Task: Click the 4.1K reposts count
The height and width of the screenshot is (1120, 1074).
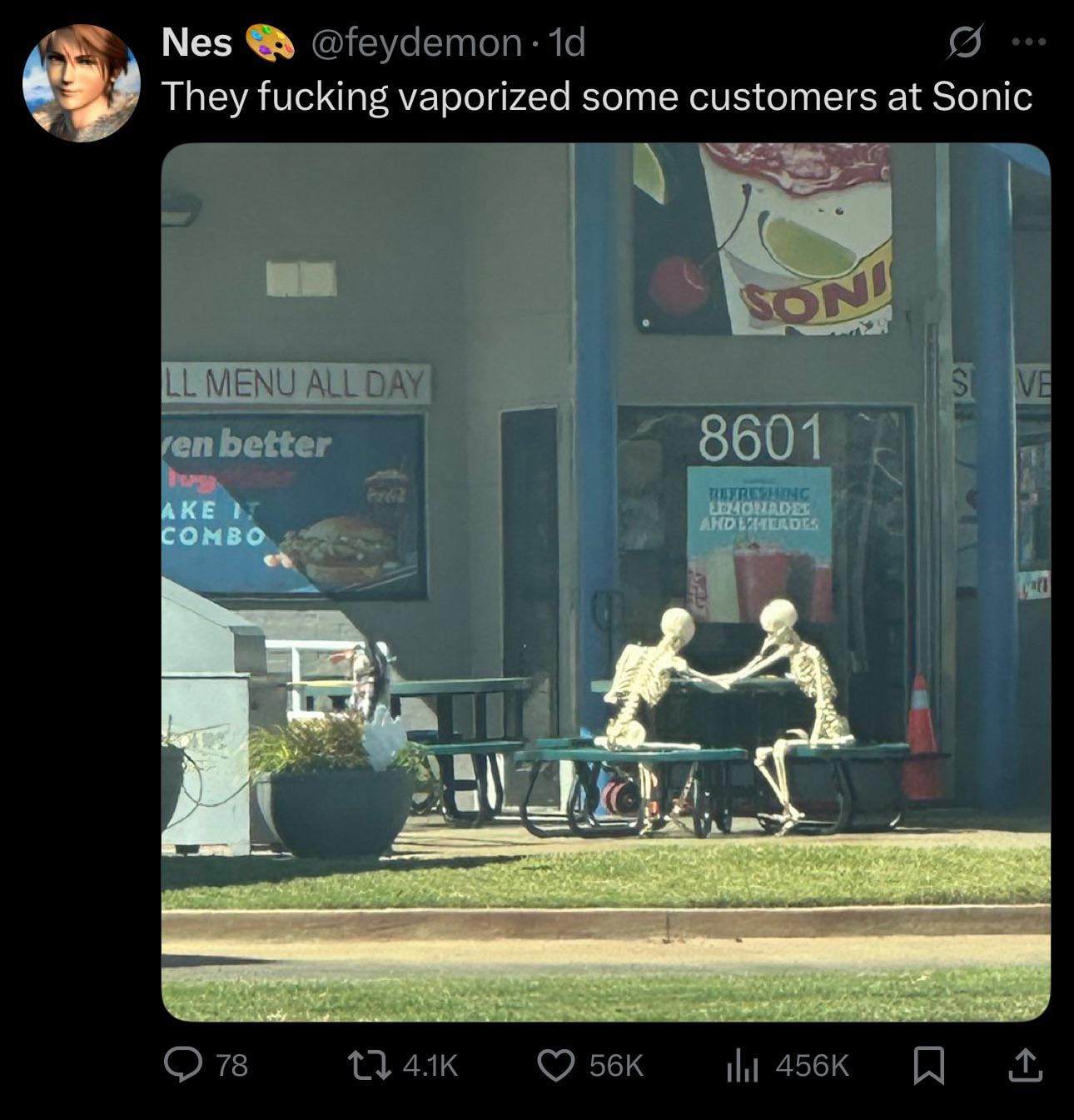Action: click(x=430, y=1066)
